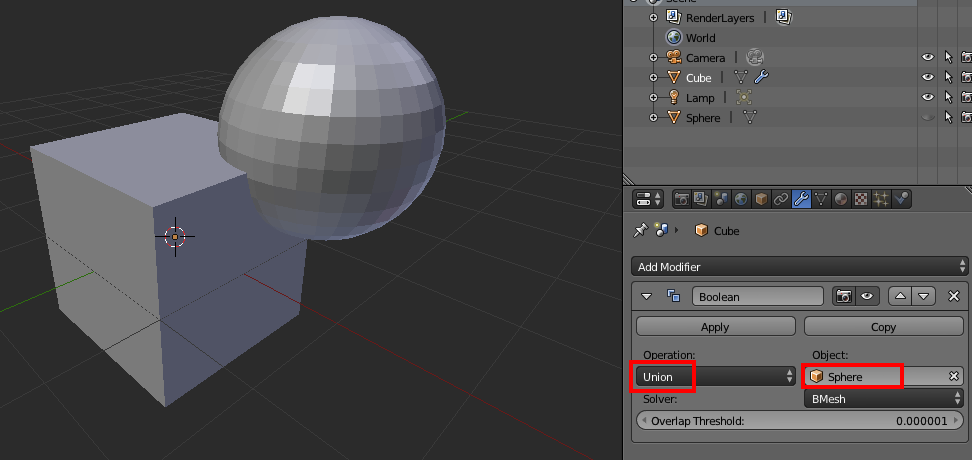972x460 pixels.
Task: Open the Object Data triangle tab
Action: tap(821, 199)
